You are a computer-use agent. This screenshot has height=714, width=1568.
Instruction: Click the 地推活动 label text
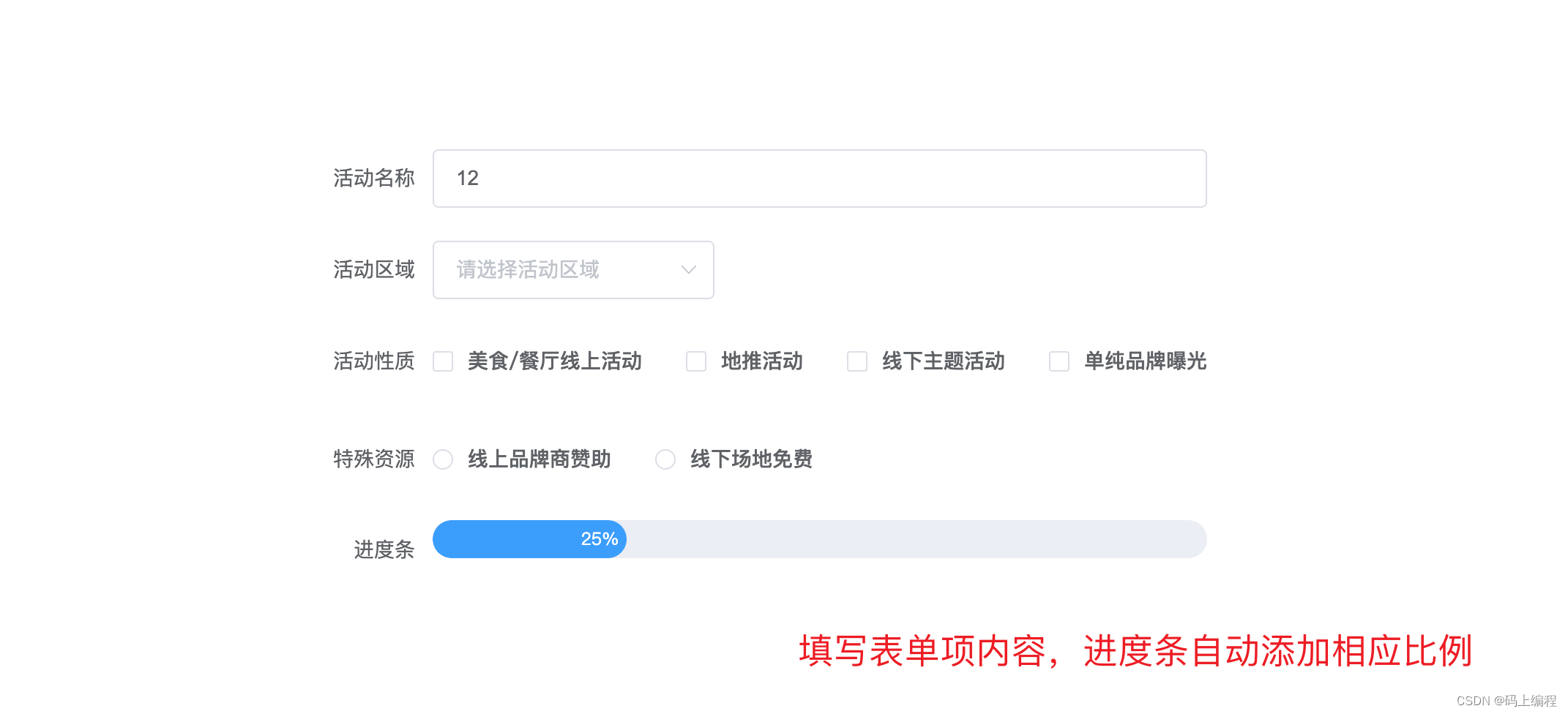click(x=761, y=361)
